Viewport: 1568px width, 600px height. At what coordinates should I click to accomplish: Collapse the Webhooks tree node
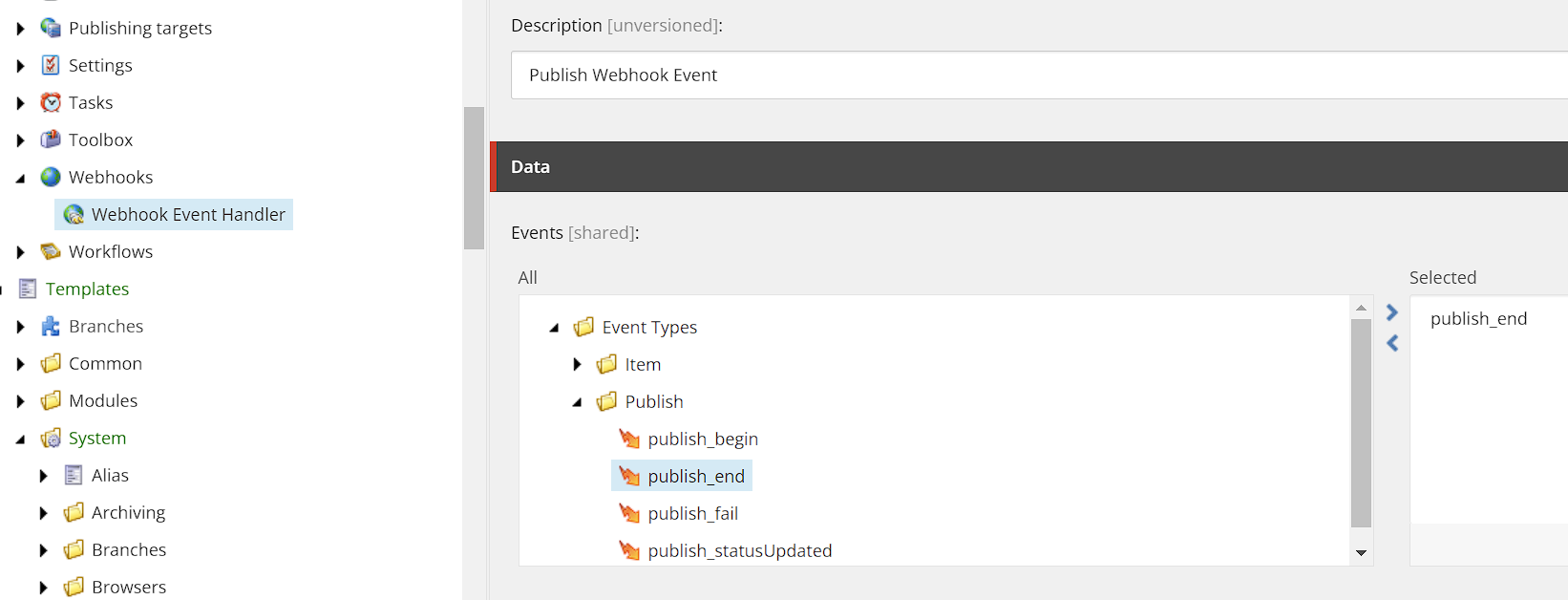pos(20,178)
